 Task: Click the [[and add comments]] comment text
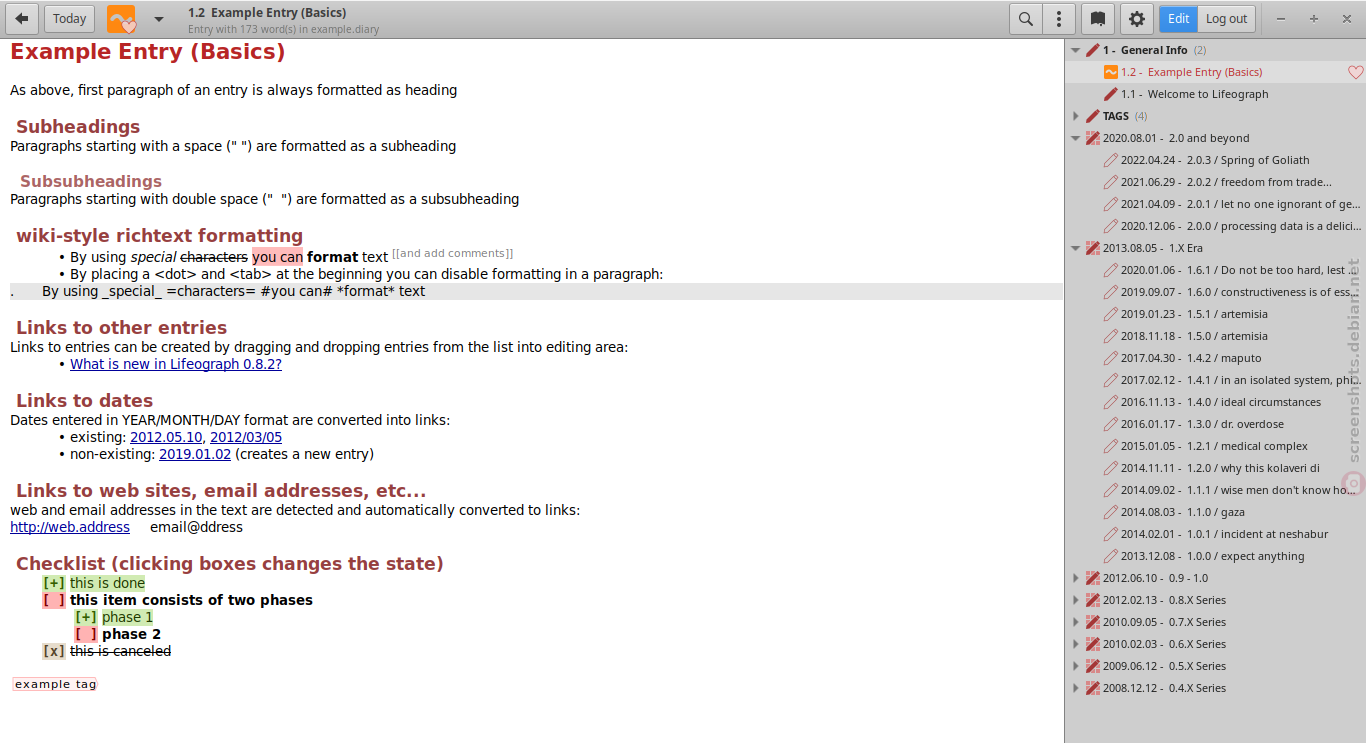453,254
